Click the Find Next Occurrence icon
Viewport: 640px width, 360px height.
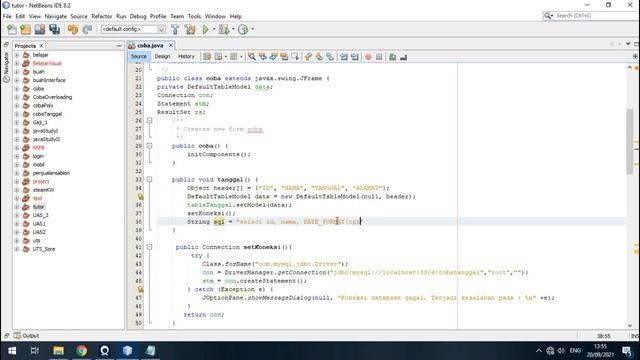pyautogui.click(x=273, y=57)
